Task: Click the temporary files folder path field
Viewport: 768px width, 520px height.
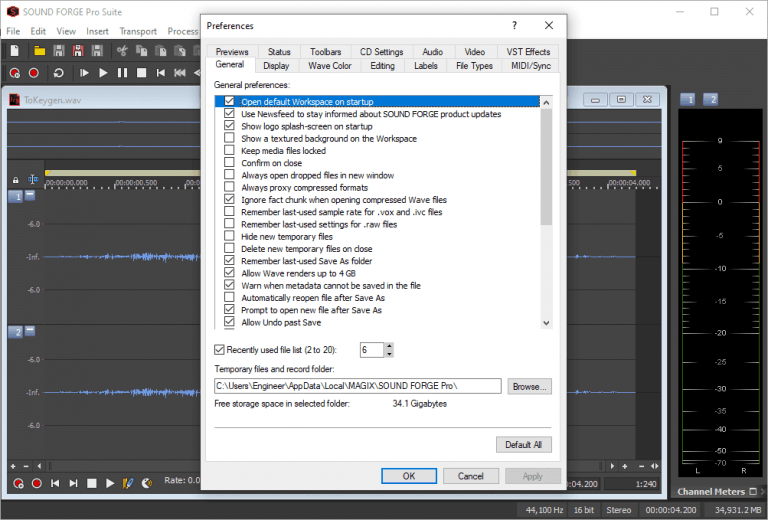Action: [358, 386]
